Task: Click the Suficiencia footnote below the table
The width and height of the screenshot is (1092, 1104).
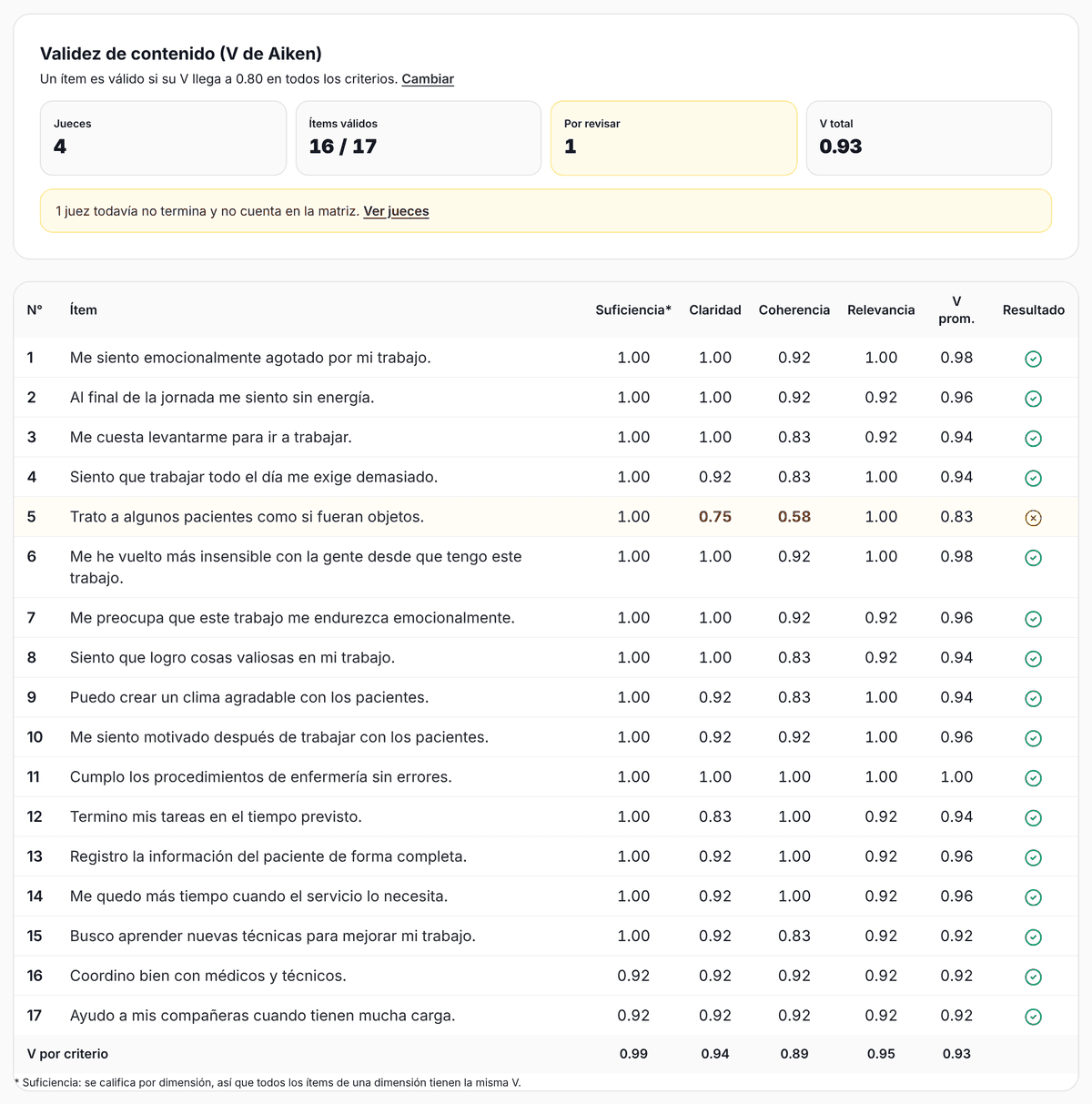Action: tap(268, 1083)
